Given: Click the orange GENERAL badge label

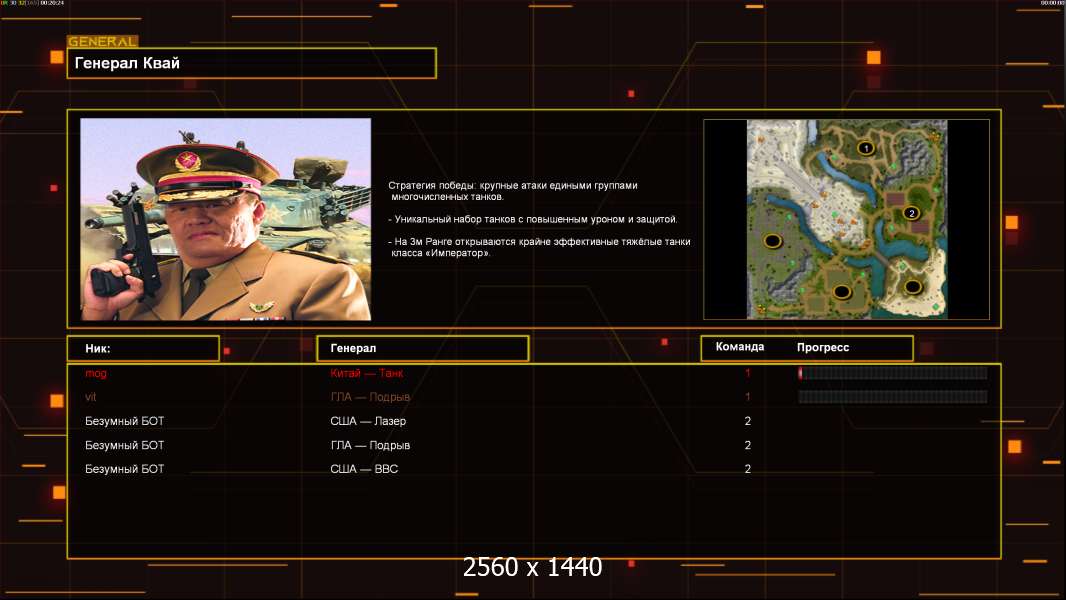Looking at the screenshot, I should click(102, 42).
